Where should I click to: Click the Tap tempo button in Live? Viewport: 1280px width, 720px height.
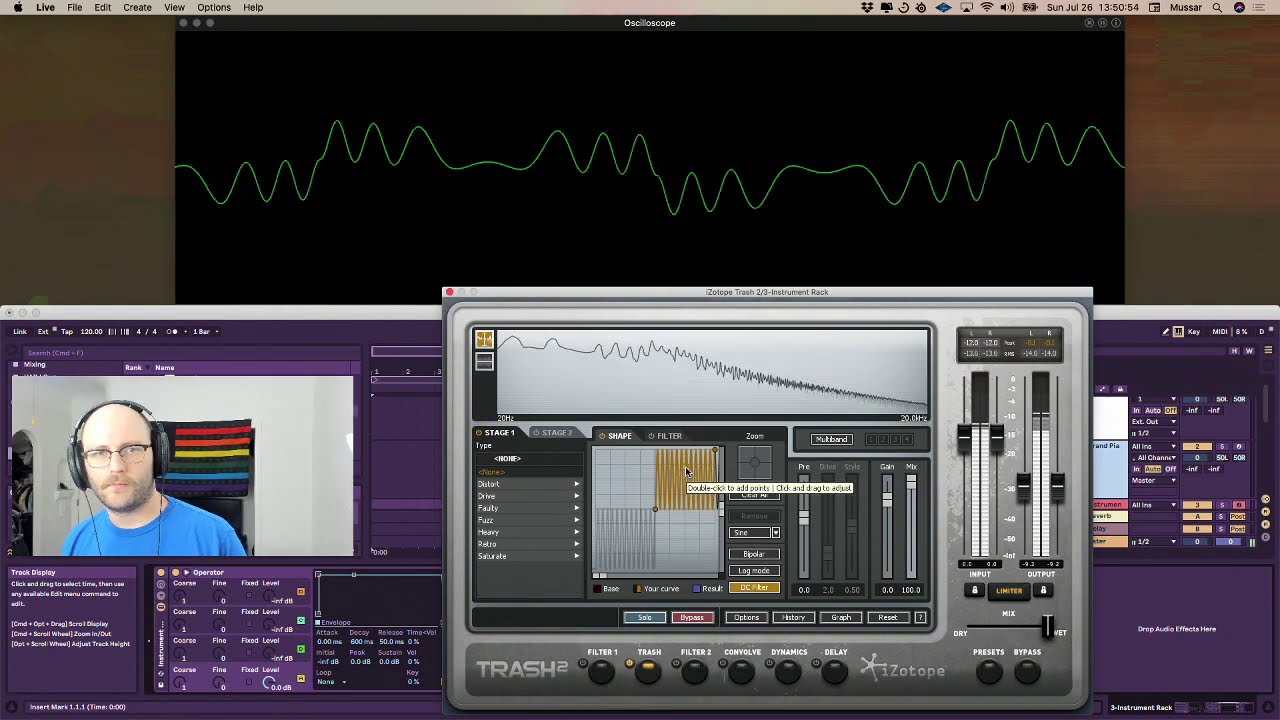[x=67, y=331]
